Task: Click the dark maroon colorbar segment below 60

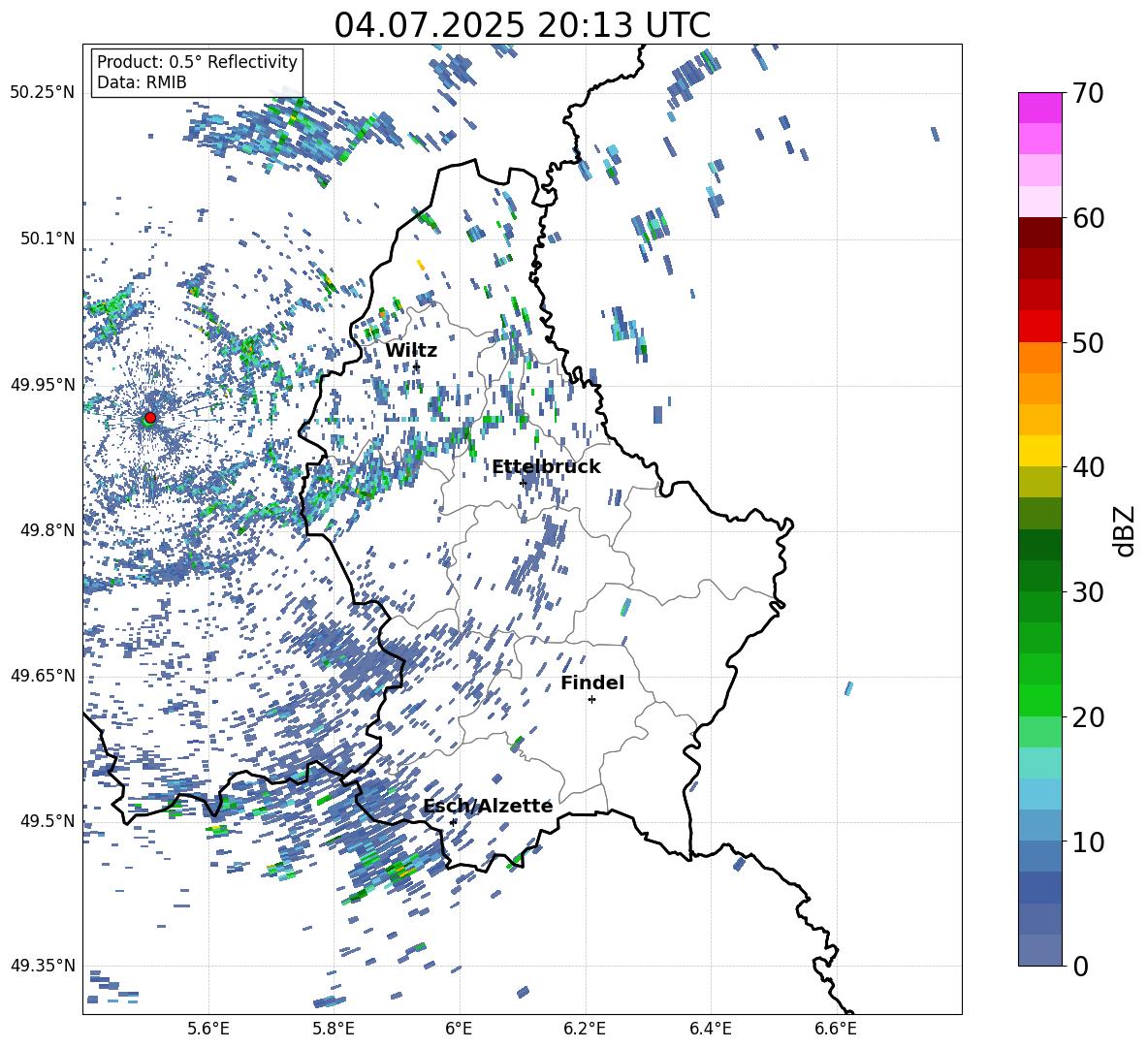Action: (1040, 233)
